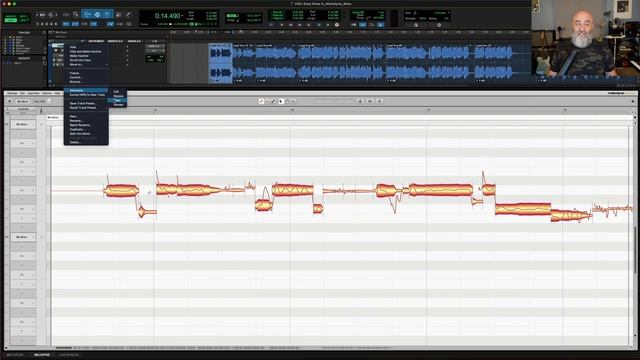The image size is (640, 360).
Task: Click the selected first clip in the Pro Tools timeline
Action: click(220, 63)
